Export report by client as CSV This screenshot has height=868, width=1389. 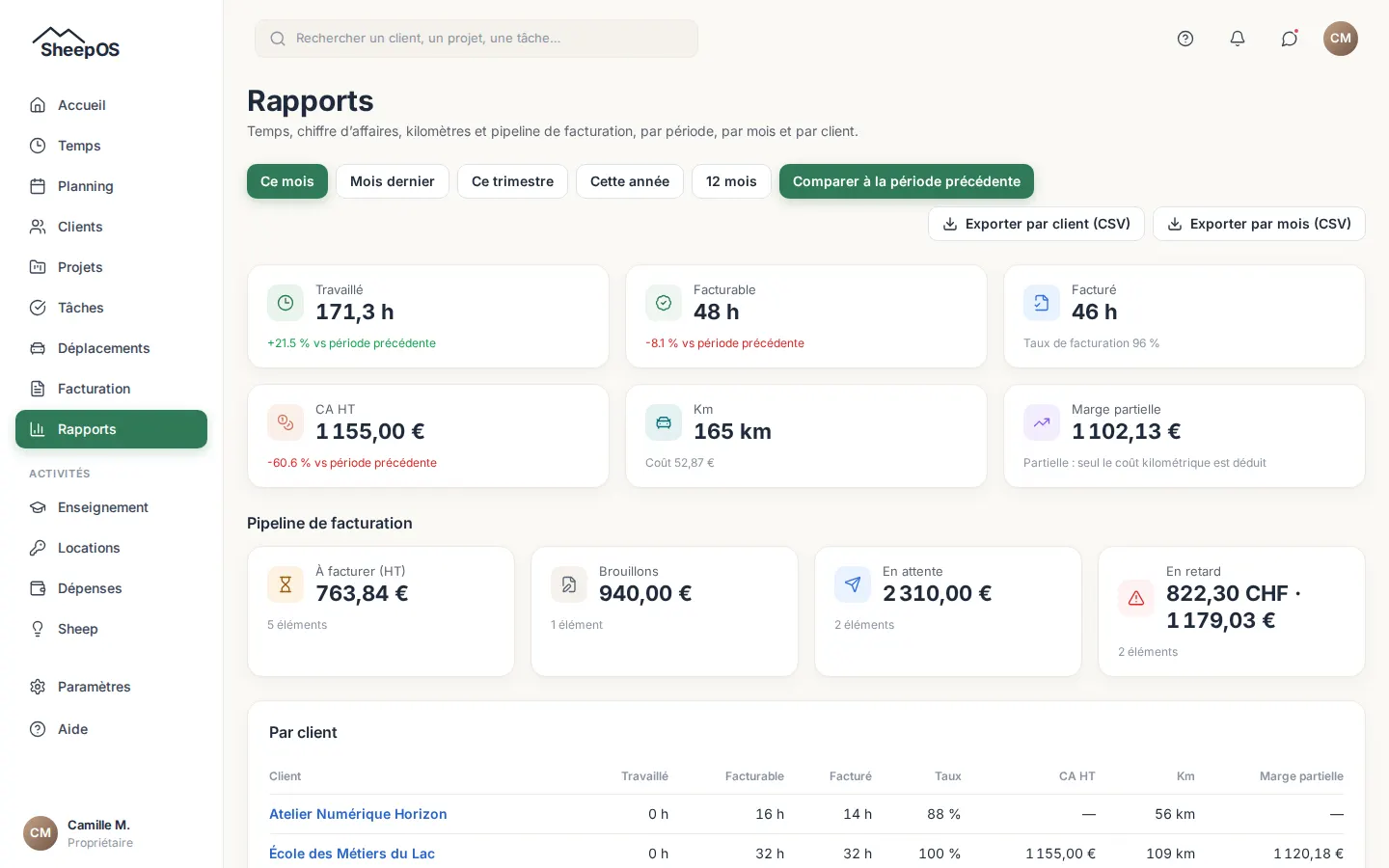tap(1036, 224)
